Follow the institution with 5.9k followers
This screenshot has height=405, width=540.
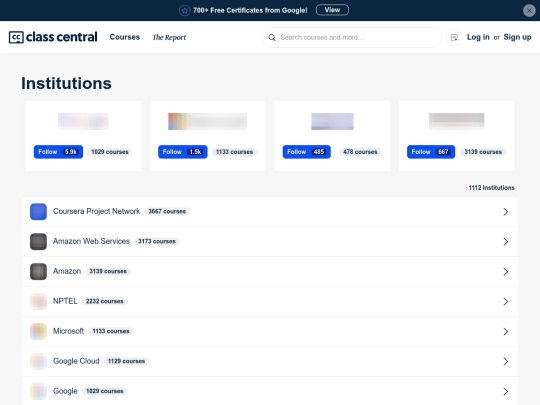coord(58,152)
